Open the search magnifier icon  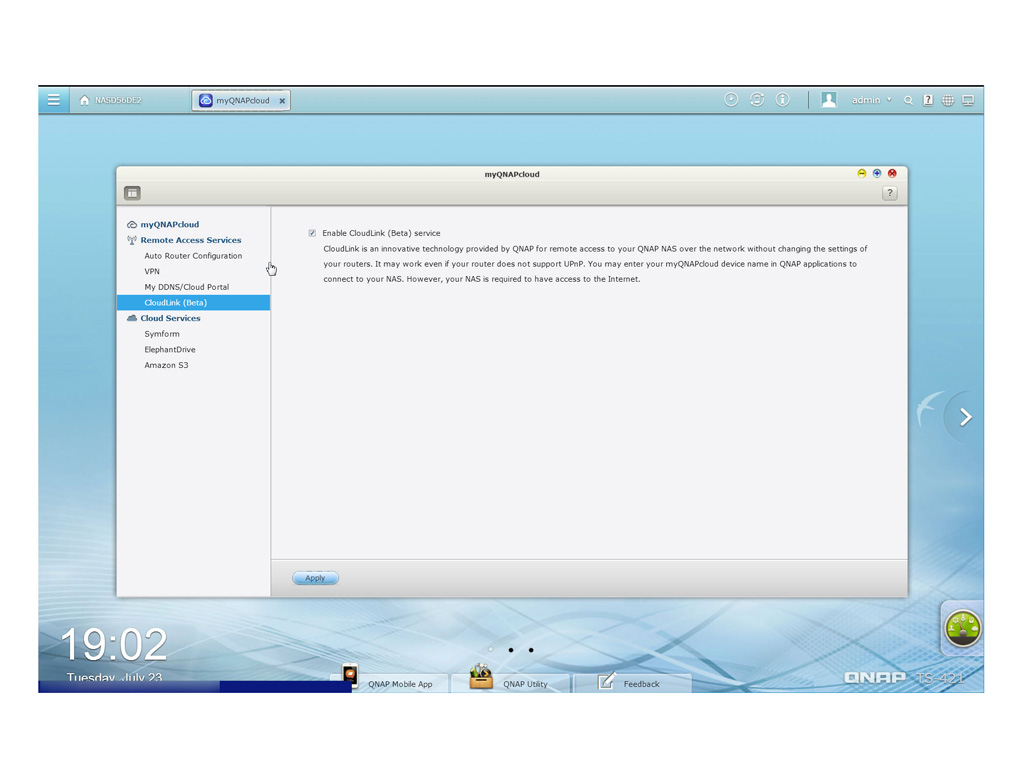pos(908,101)
